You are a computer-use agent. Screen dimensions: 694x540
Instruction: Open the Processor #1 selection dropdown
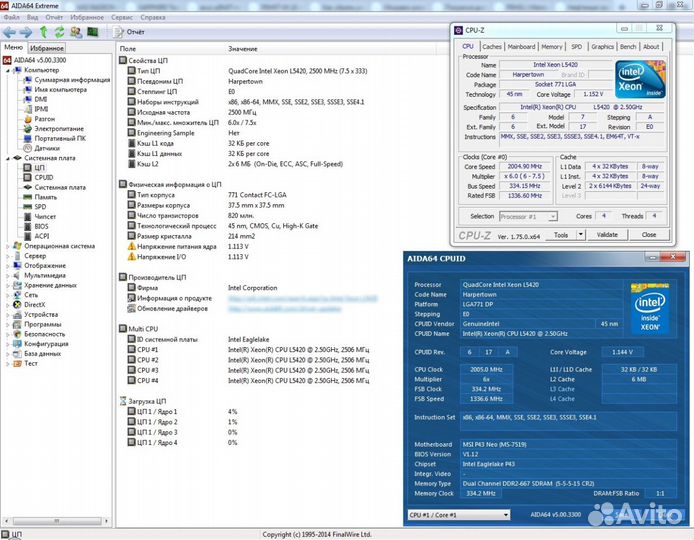[x=528, y=216]
